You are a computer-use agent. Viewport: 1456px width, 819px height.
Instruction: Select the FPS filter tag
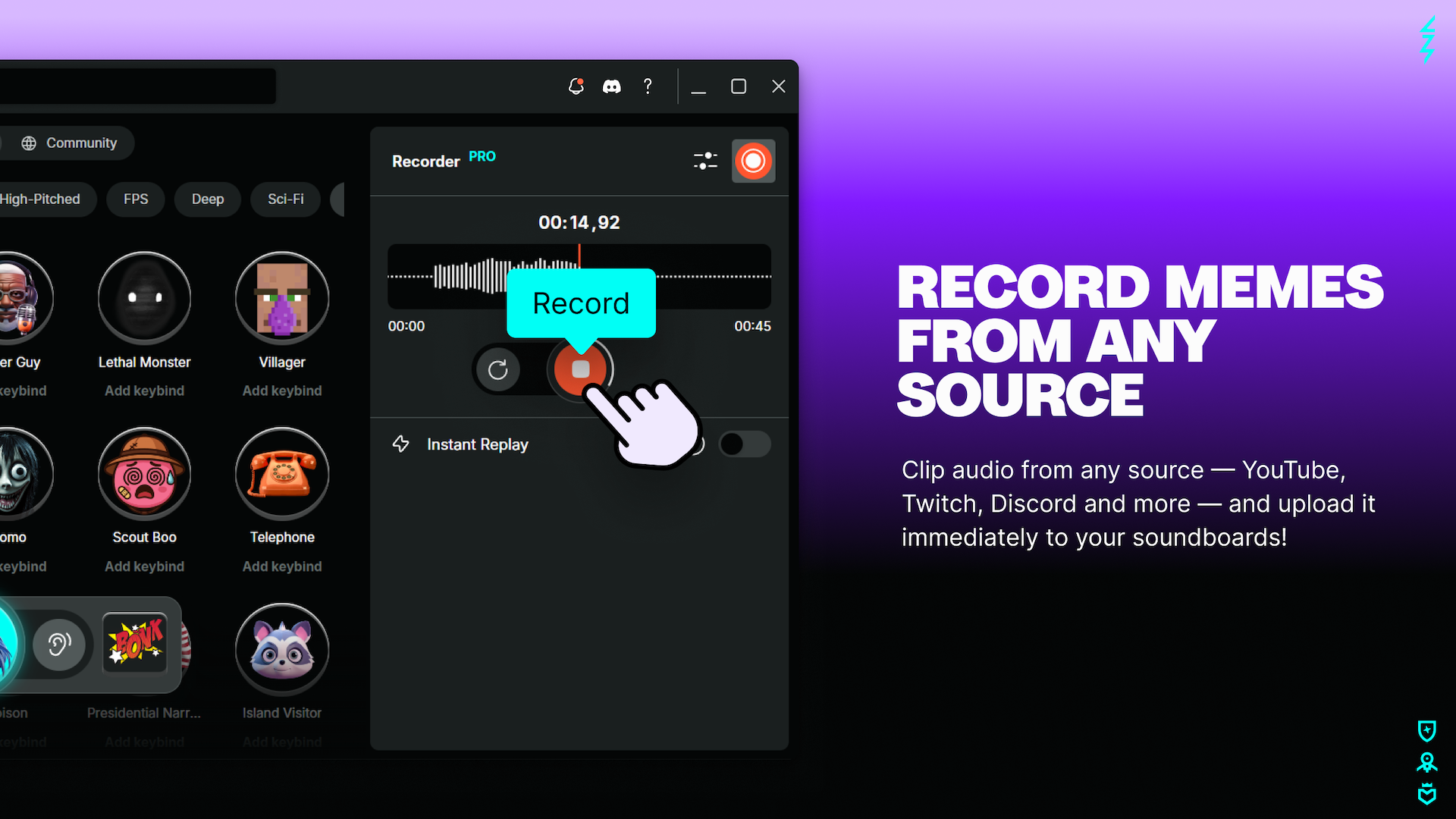click(x=136, y=199)
